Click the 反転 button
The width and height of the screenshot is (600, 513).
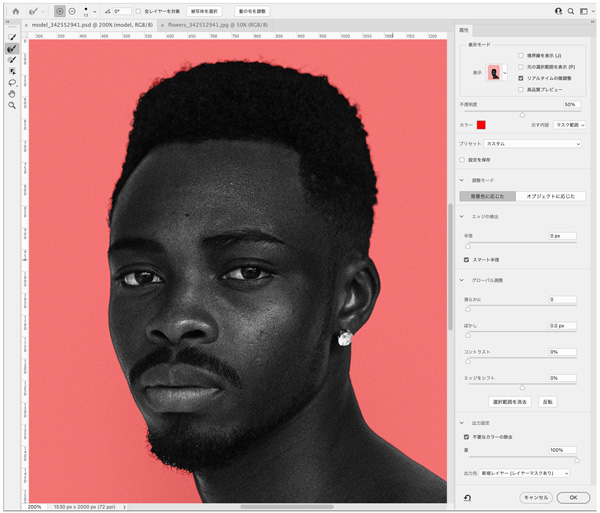click(548, 402)
